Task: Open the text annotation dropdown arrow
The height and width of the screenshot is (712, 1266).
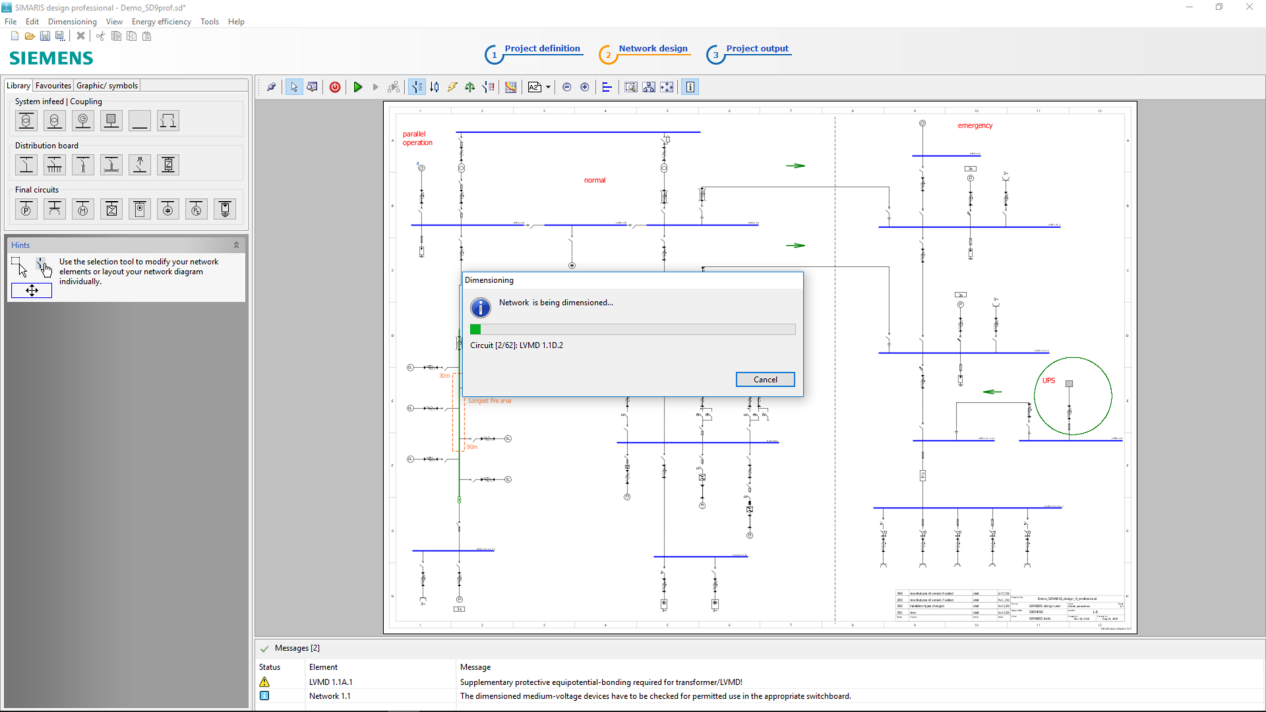Action: tap(548, 87)
